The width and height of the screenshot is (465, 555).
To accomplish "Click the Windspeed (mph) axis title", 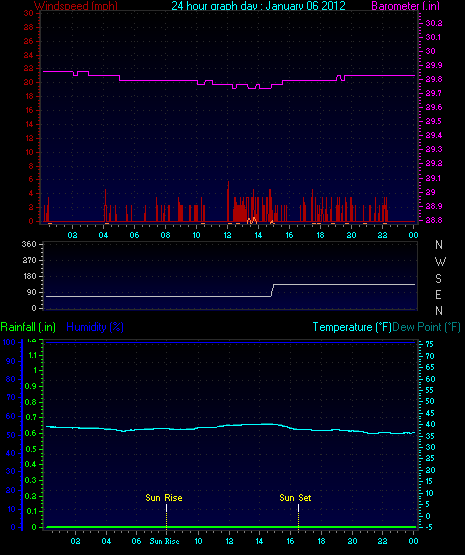I will (76, 6).
